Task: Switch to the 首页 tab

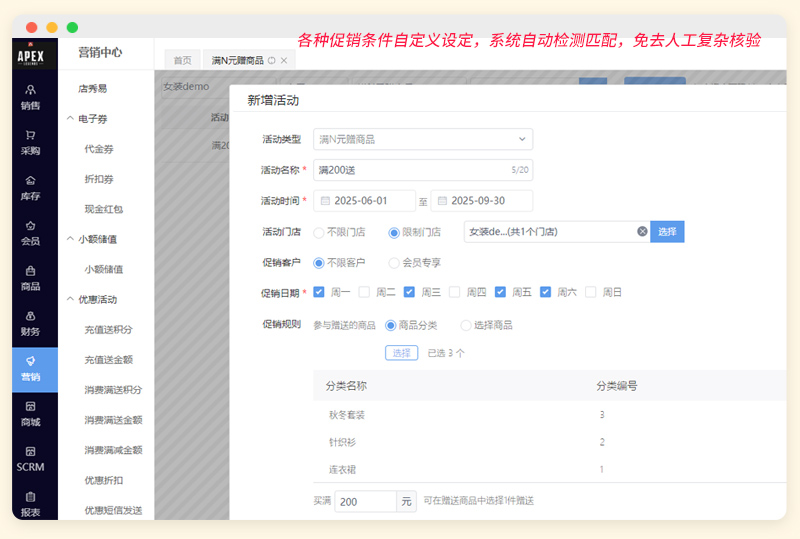Action: (x=182, y=60)
